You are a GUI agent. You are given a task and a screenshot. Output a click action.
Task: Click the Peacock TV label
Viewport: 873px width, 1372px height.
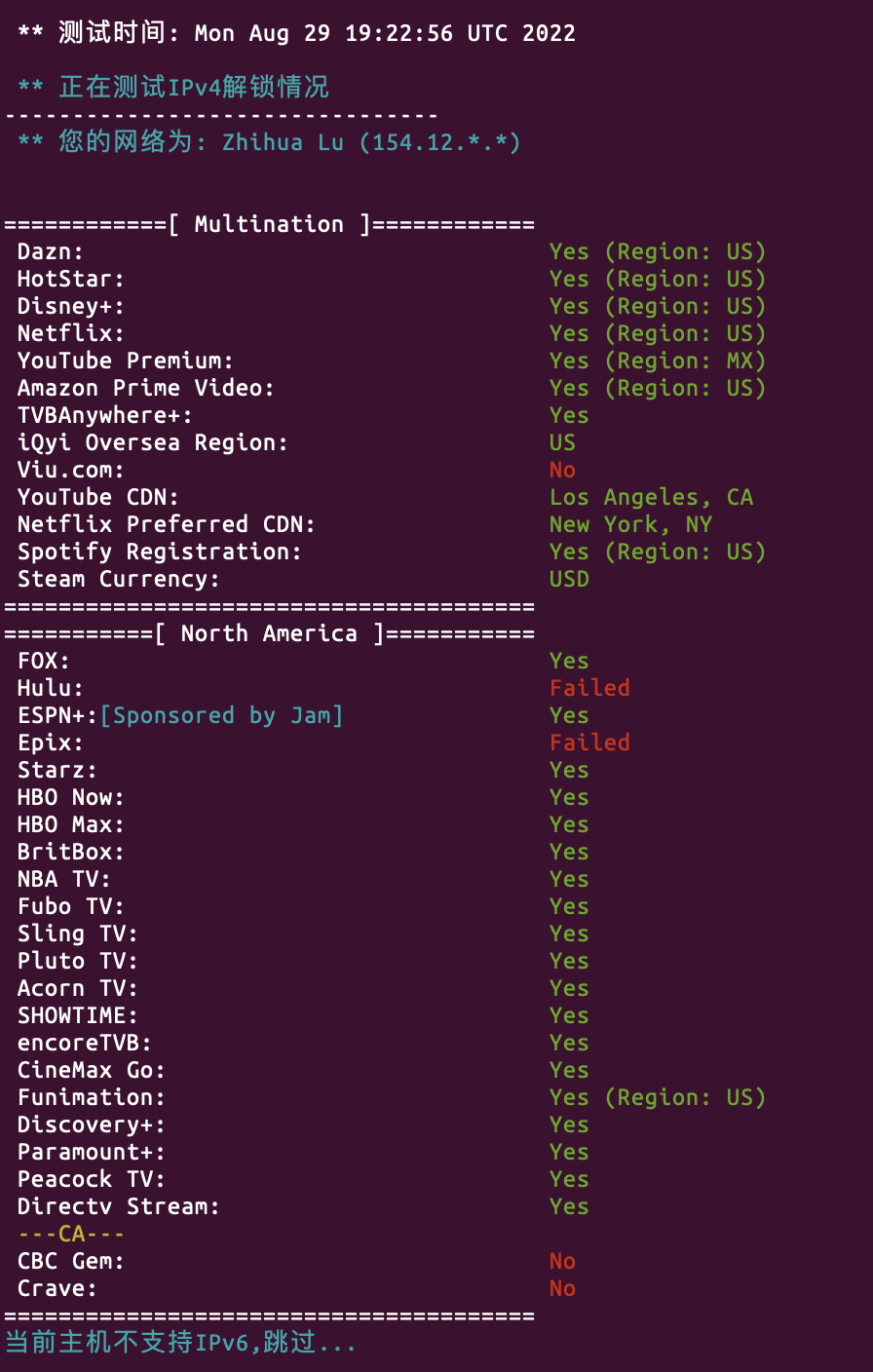pyautogui.click(x=92, y=1179)
